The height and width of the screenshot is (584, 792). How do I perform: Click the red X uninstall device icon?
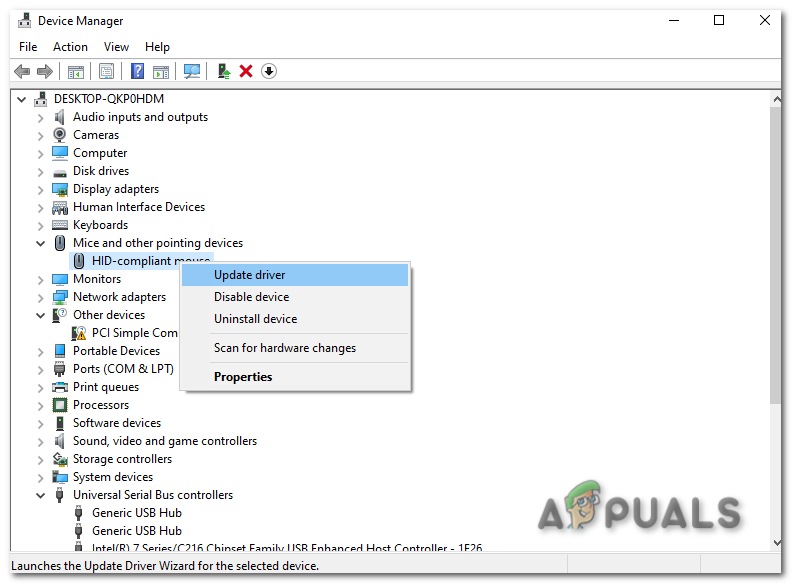246,71
